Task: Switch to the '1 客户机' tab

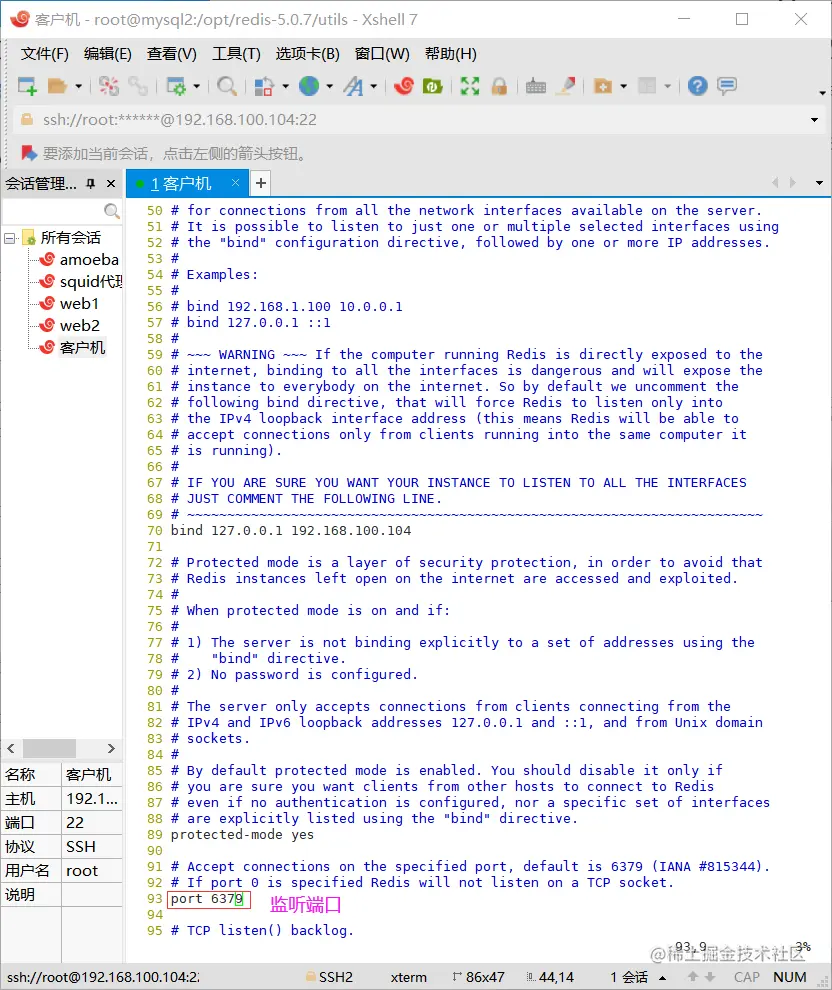Action: (181, 184)
